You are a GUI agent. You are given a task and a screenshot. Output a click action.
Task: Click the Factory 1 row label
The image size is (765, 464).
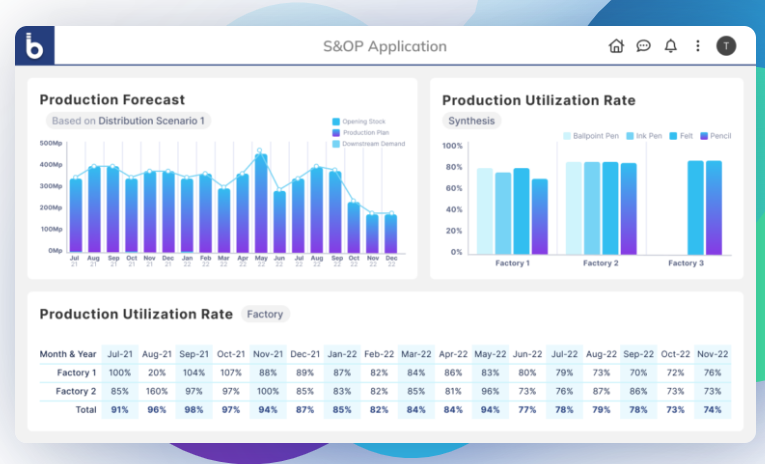point(77,373)
